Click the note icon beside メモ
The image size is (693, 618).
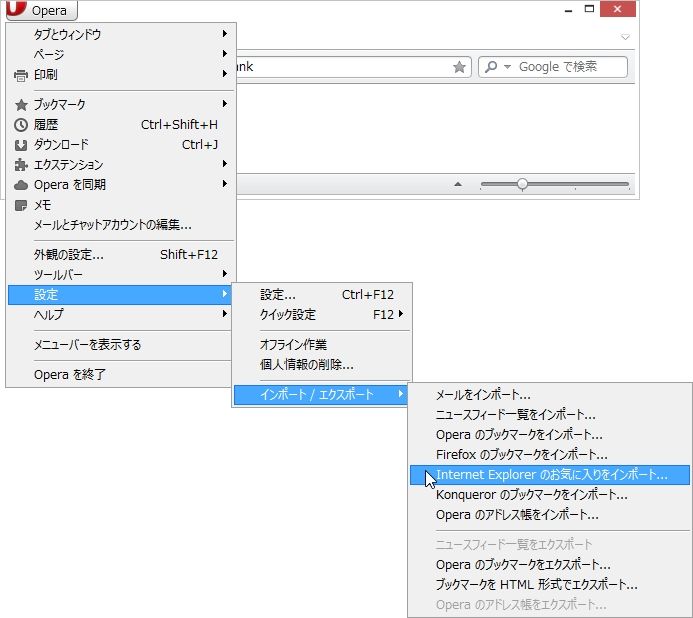pyautogui.click(x=21, y=205)
